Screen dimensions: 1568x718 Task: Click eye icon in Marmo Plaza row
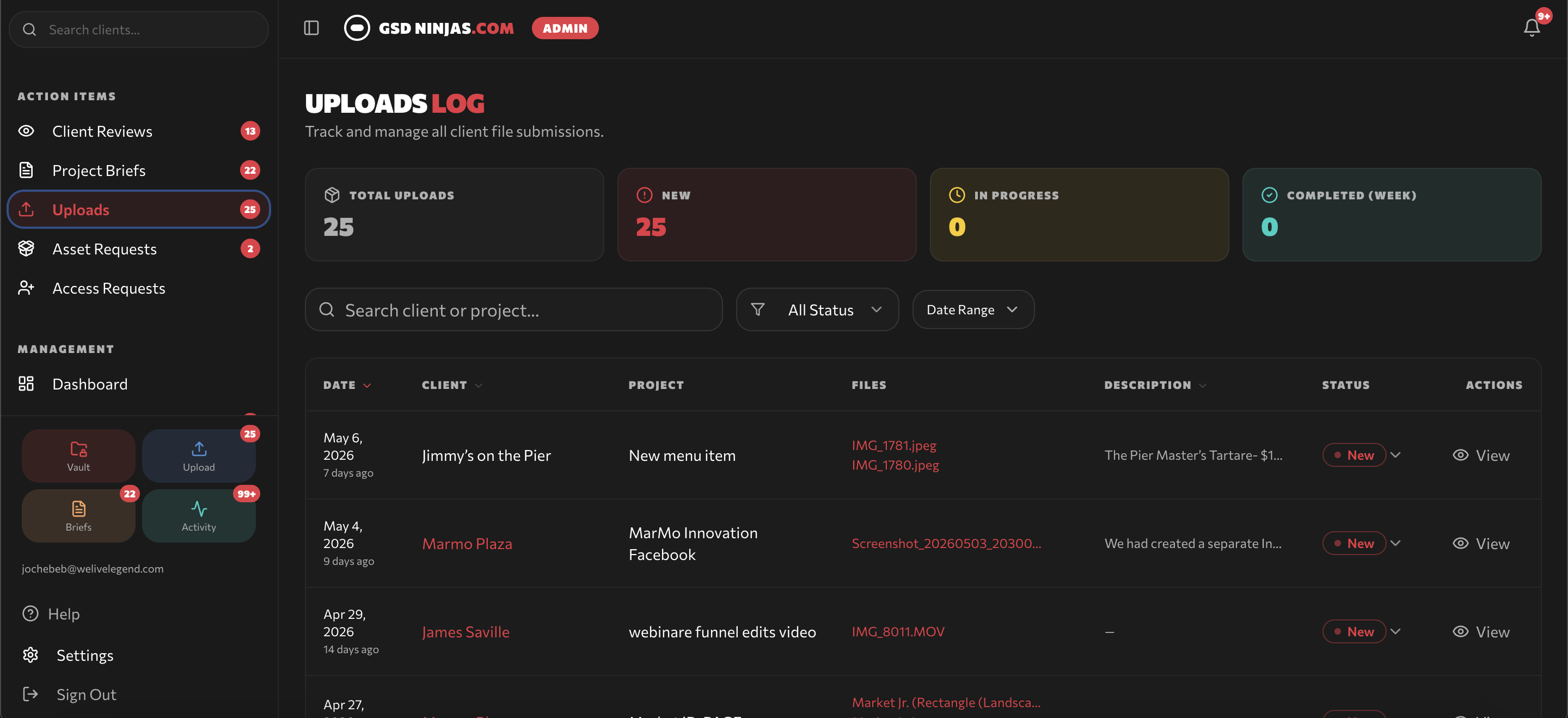pos(1460,543)
